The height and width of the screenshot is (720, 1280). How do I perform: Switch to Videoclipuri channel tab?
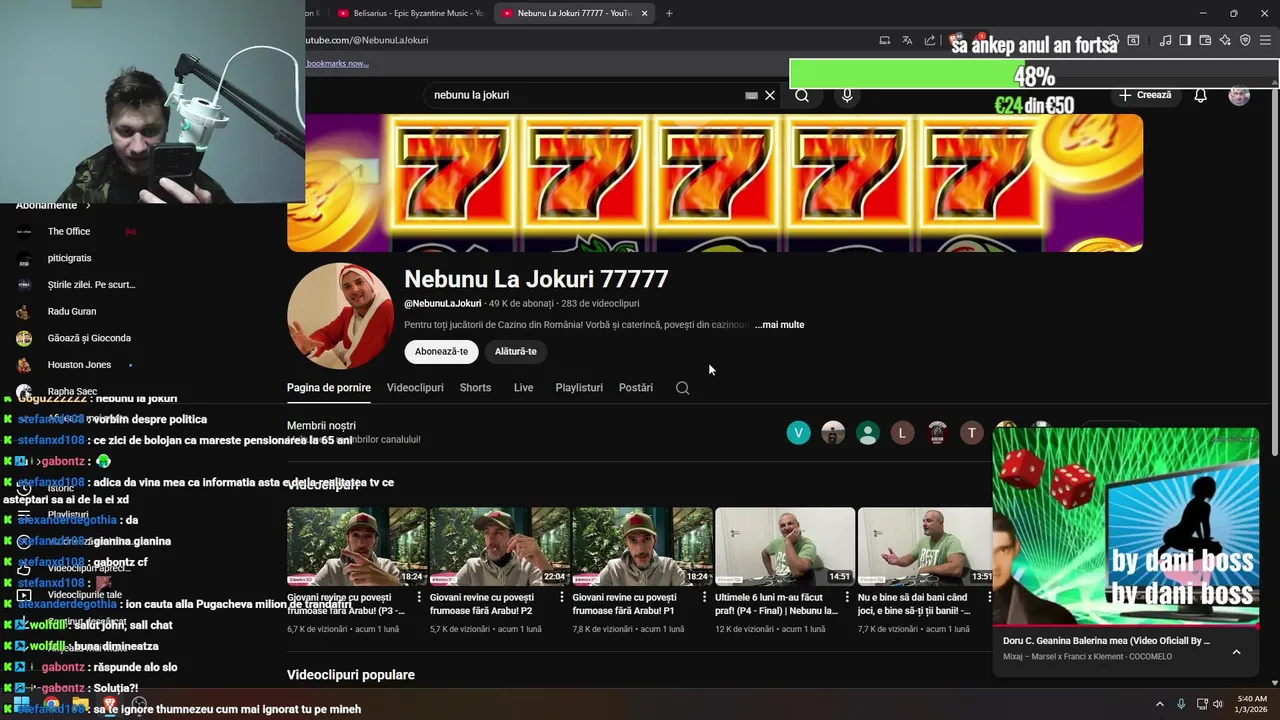pyautogui.click(x=415, y=388)
